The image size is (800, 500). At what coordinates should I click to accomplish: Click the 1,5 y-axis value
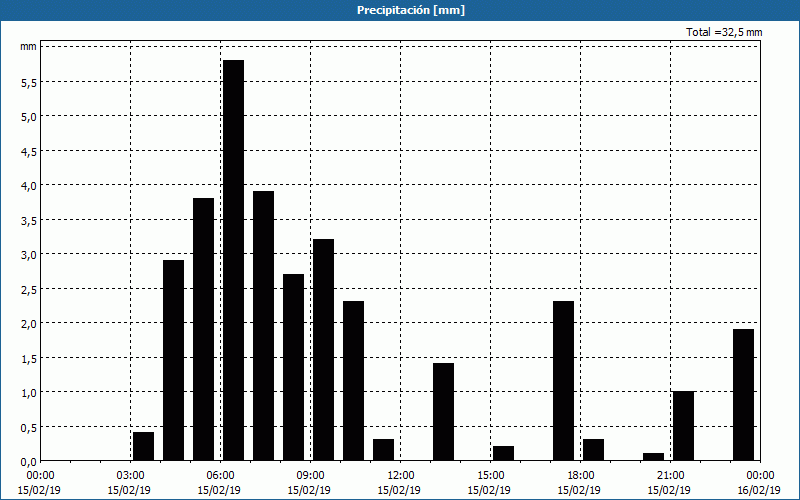[29, 357]
